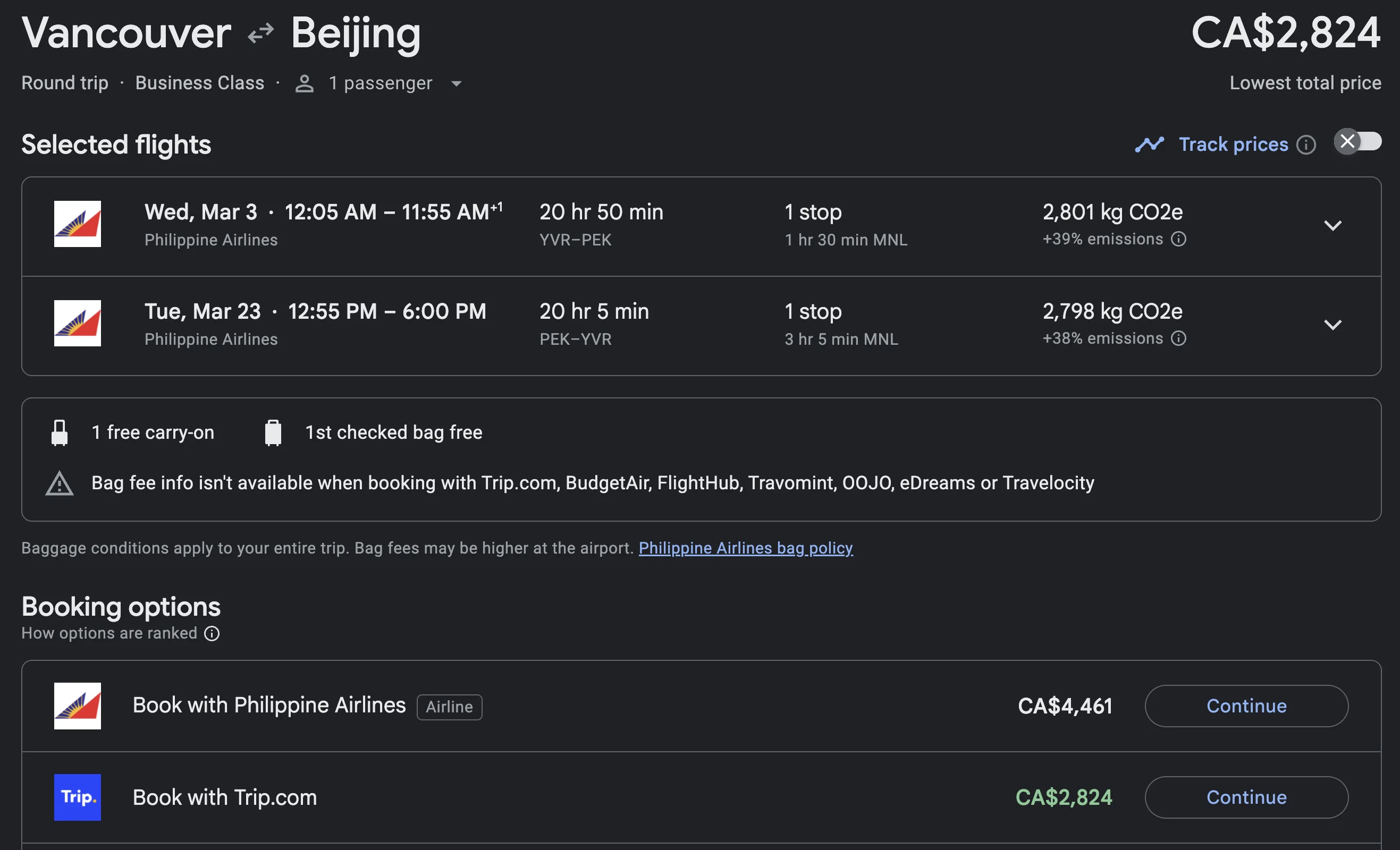Click the Philippine Airlines logo on outbound flight
Viewport: 1400px width, 850px height.
77,224
